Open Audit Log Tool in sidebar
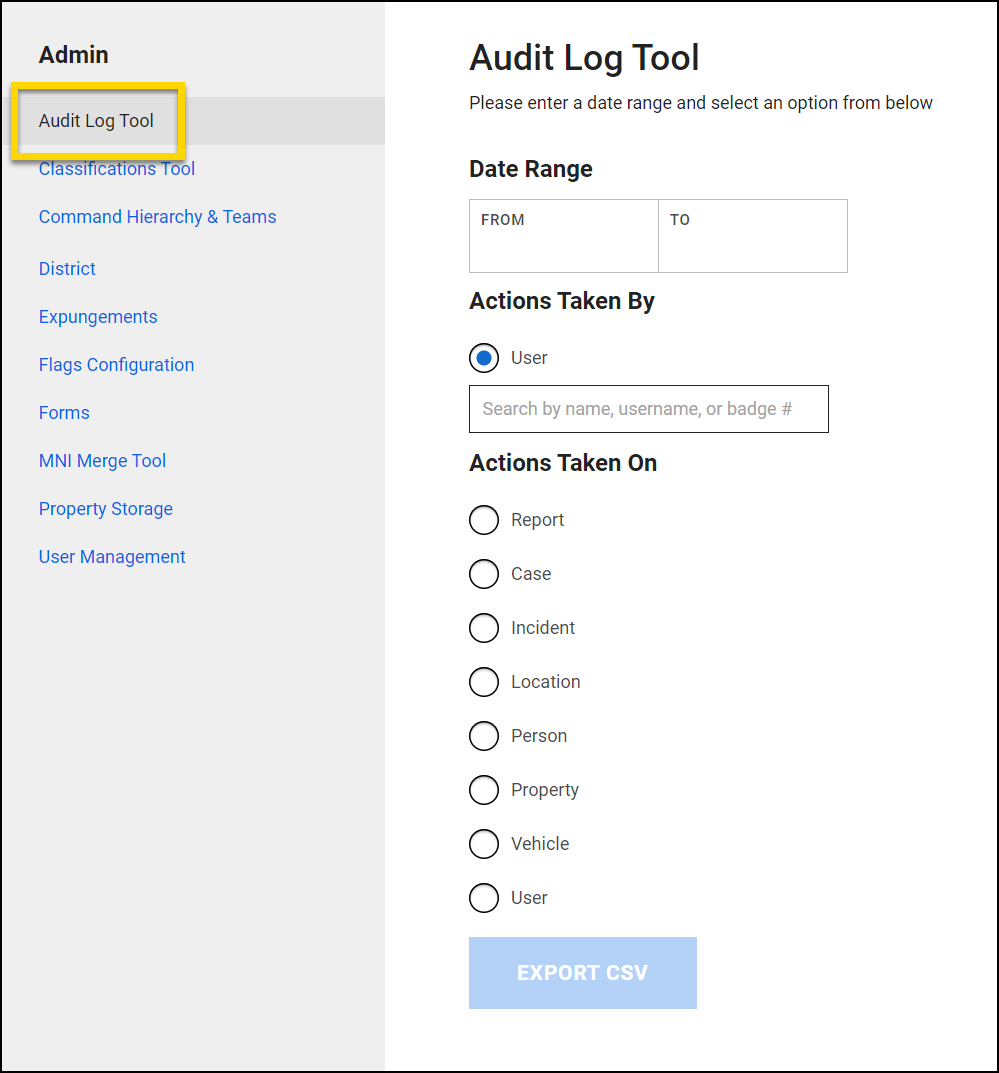999x1073 pixels. pos(96,121)
